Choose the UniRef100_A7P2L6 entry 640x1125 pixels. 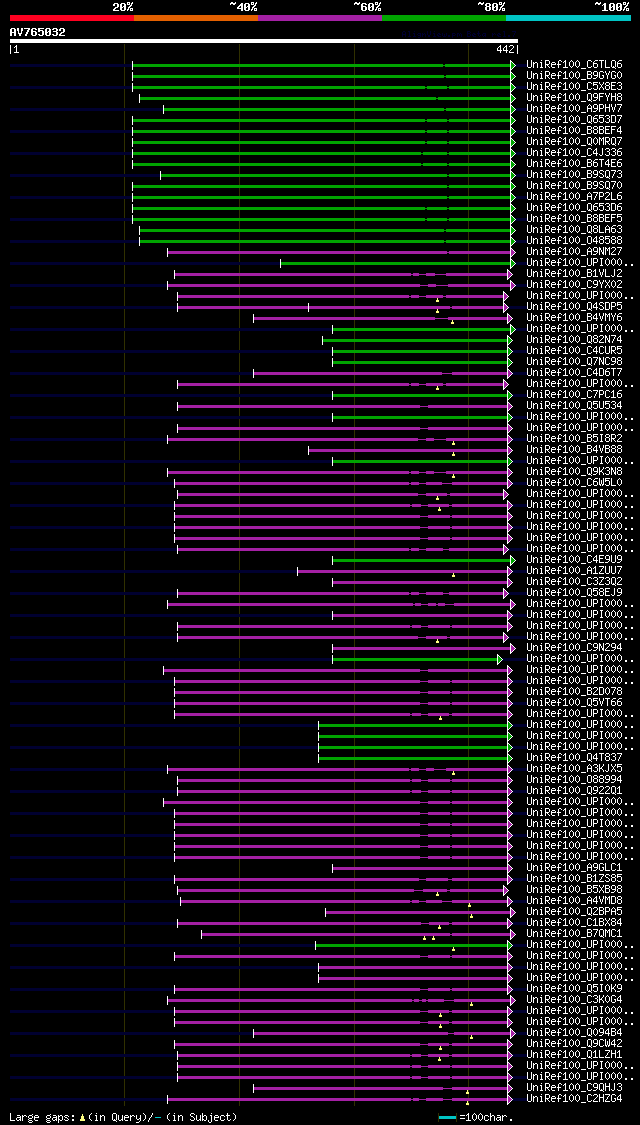[574, 197]
